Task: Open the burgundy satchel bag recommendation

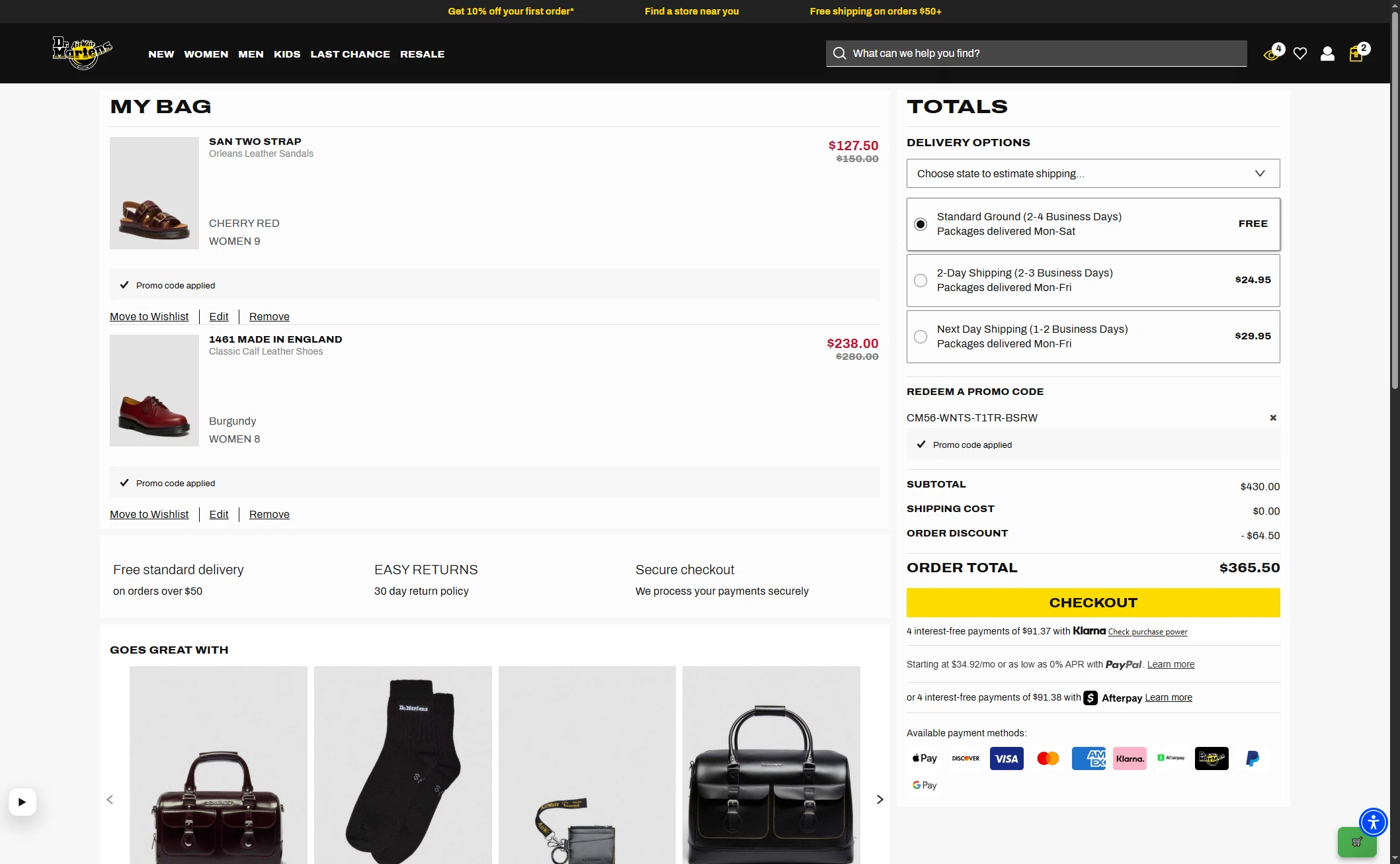Action: (x=218, y=765)
